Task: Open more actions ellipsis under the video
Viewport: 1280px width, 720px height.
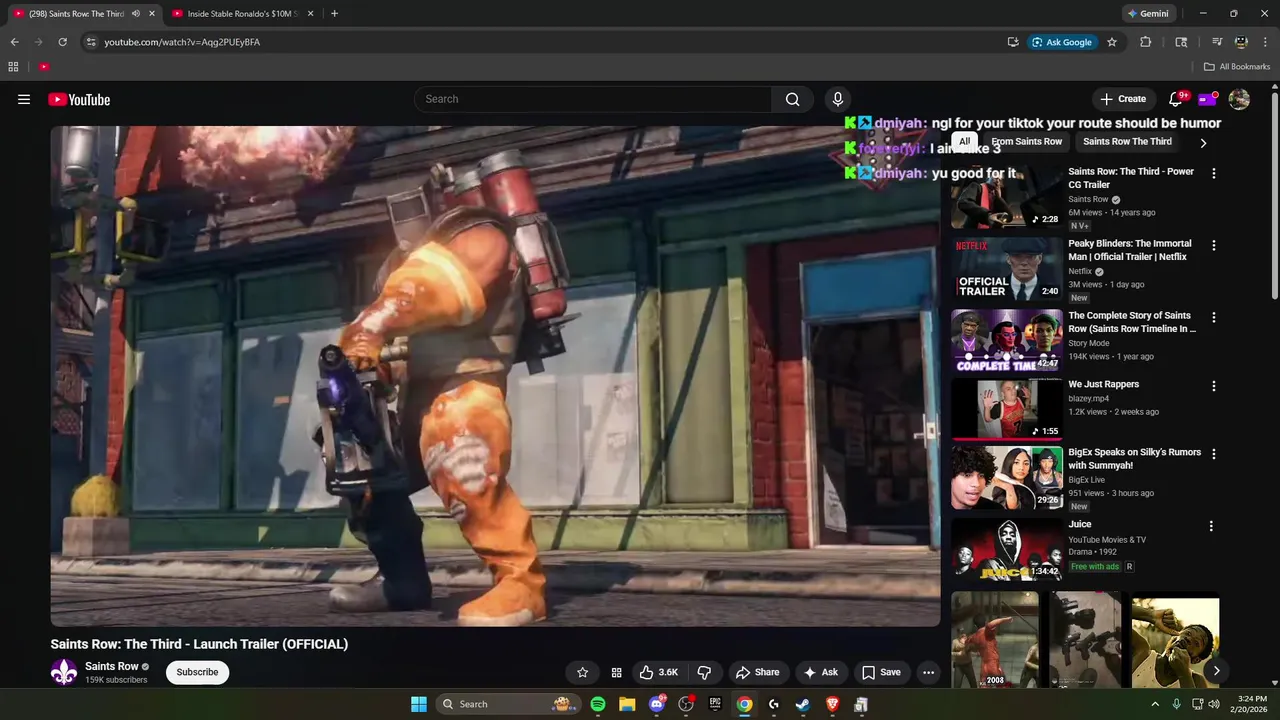Action: 928,672
